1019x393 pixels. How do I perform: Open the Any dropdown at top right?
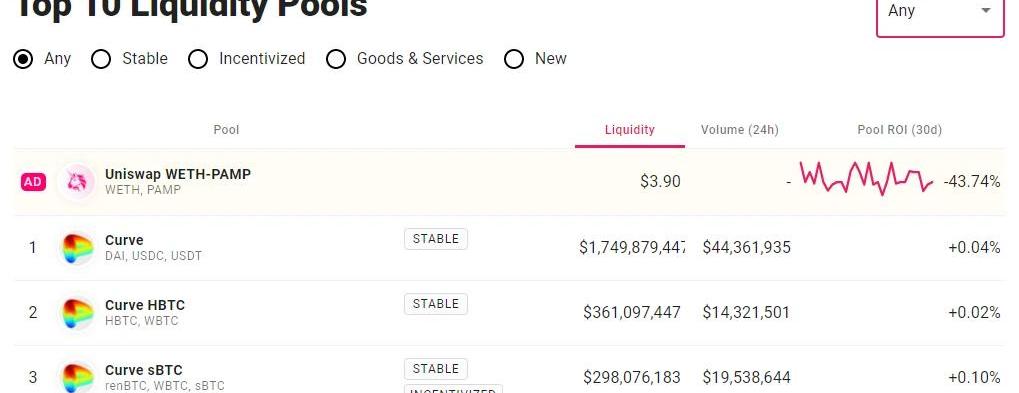940,13
